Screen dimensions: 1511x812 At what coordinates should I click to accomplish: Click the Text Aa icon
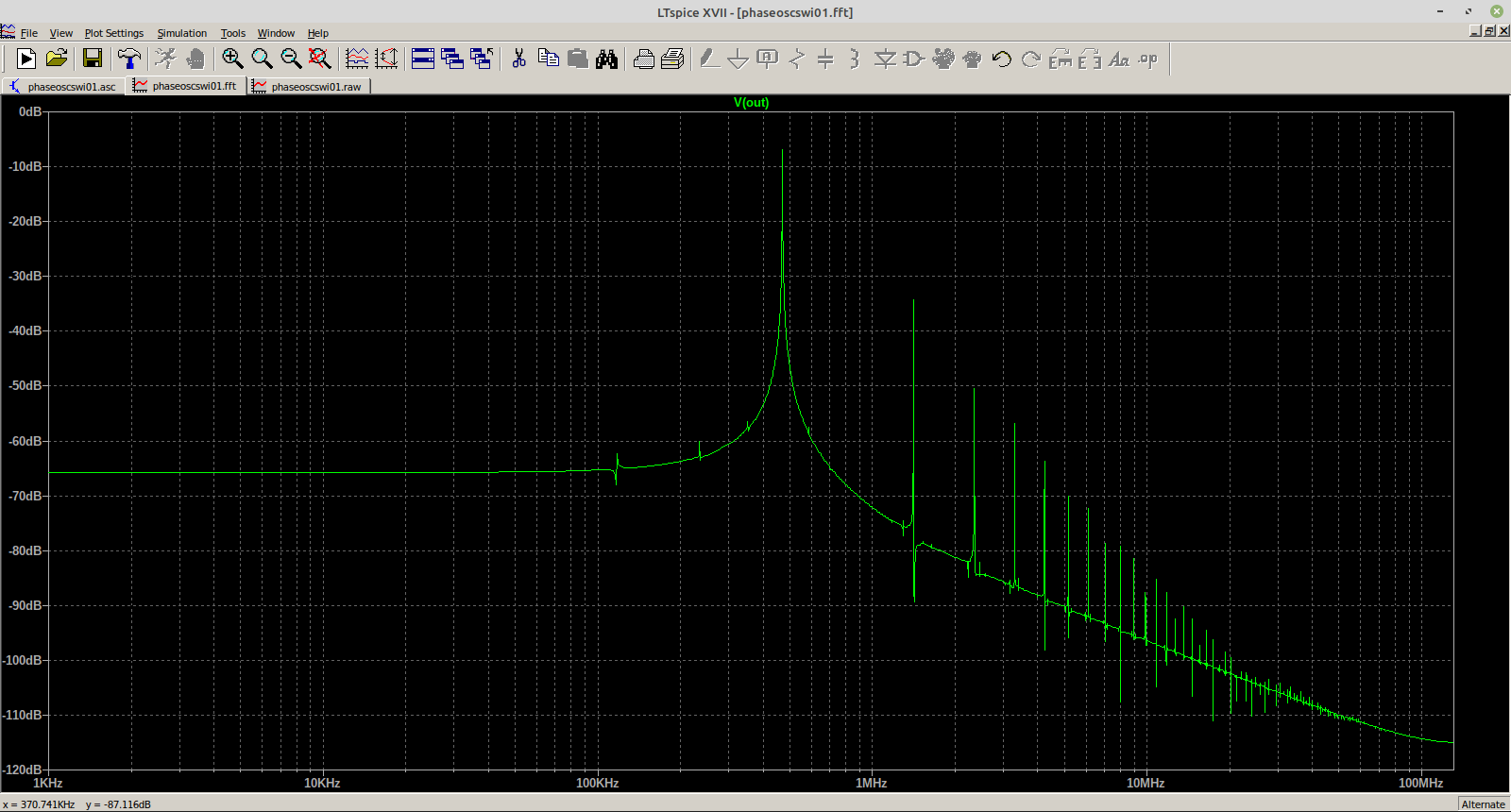pos(1119,59)
